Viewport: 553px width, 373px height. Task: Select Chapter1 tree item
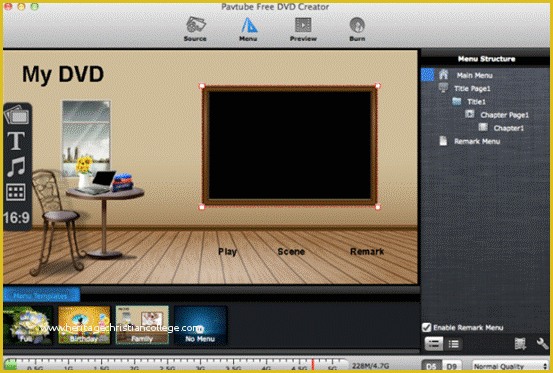(509, 128)
